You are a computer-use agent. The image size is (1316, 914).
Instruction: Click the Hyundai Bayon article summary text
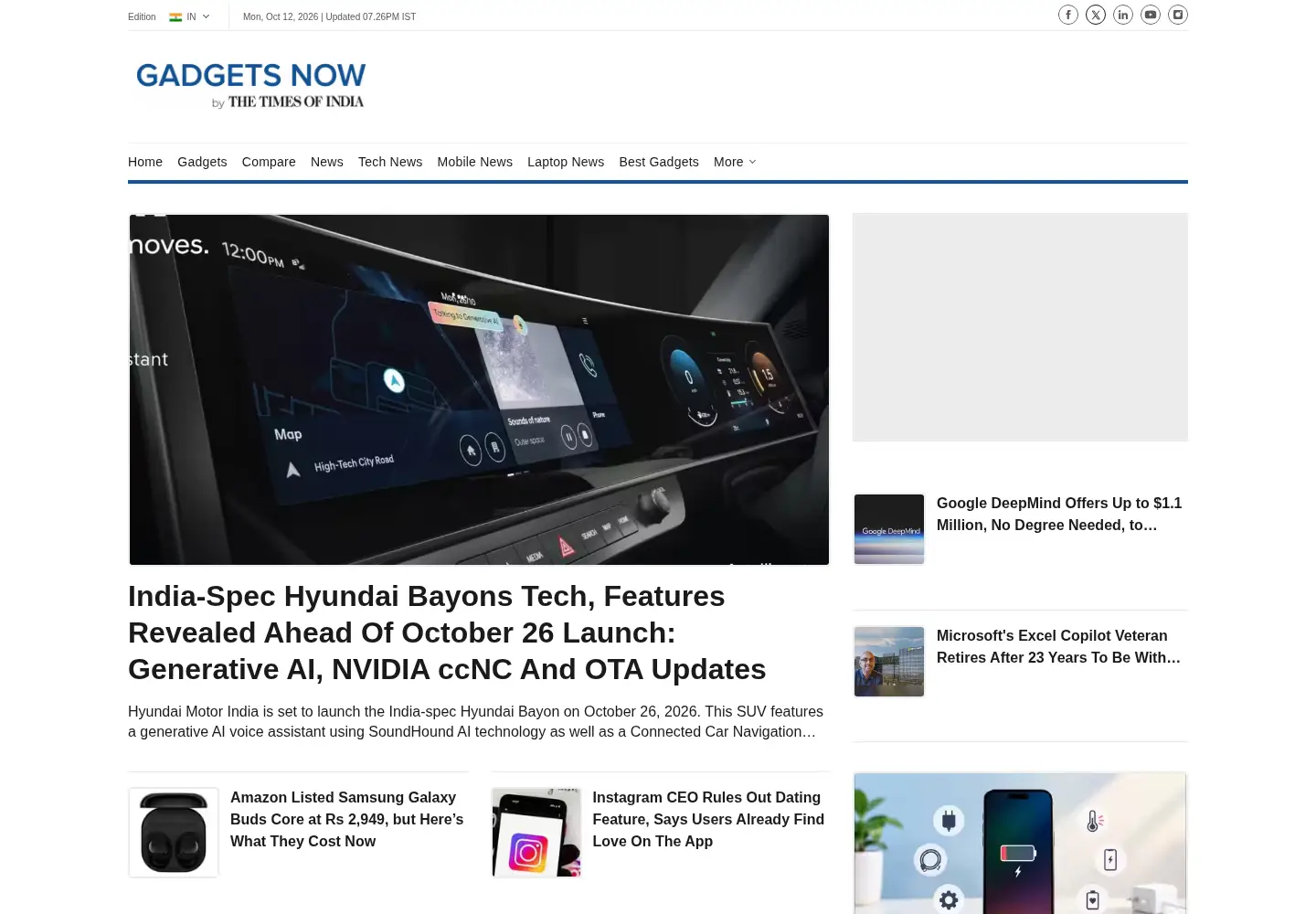pyautogui.click(x=475, y=721)
